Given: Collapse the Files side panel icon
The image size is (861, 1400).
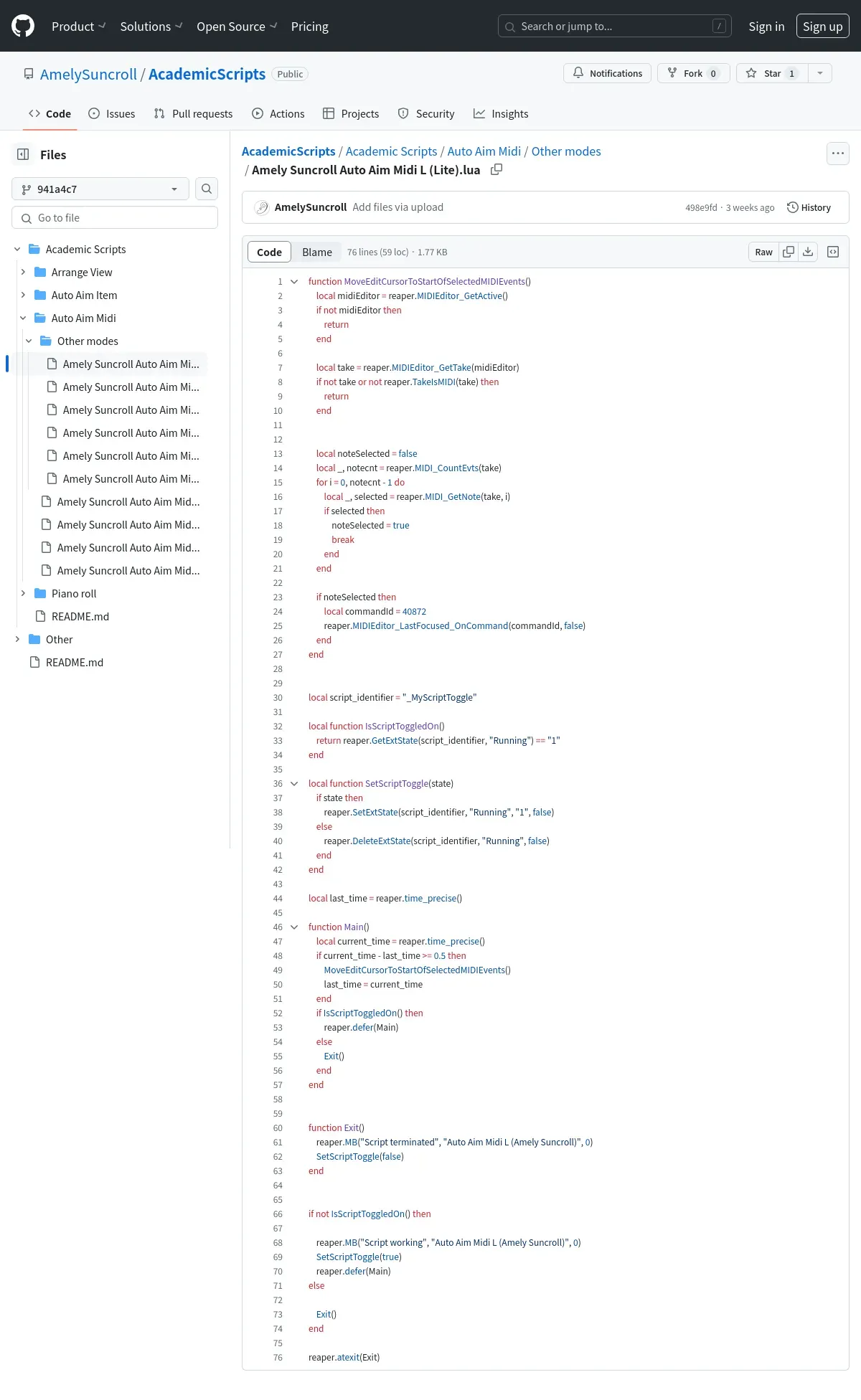Looking at the screenshot, I should coord(23,154).
